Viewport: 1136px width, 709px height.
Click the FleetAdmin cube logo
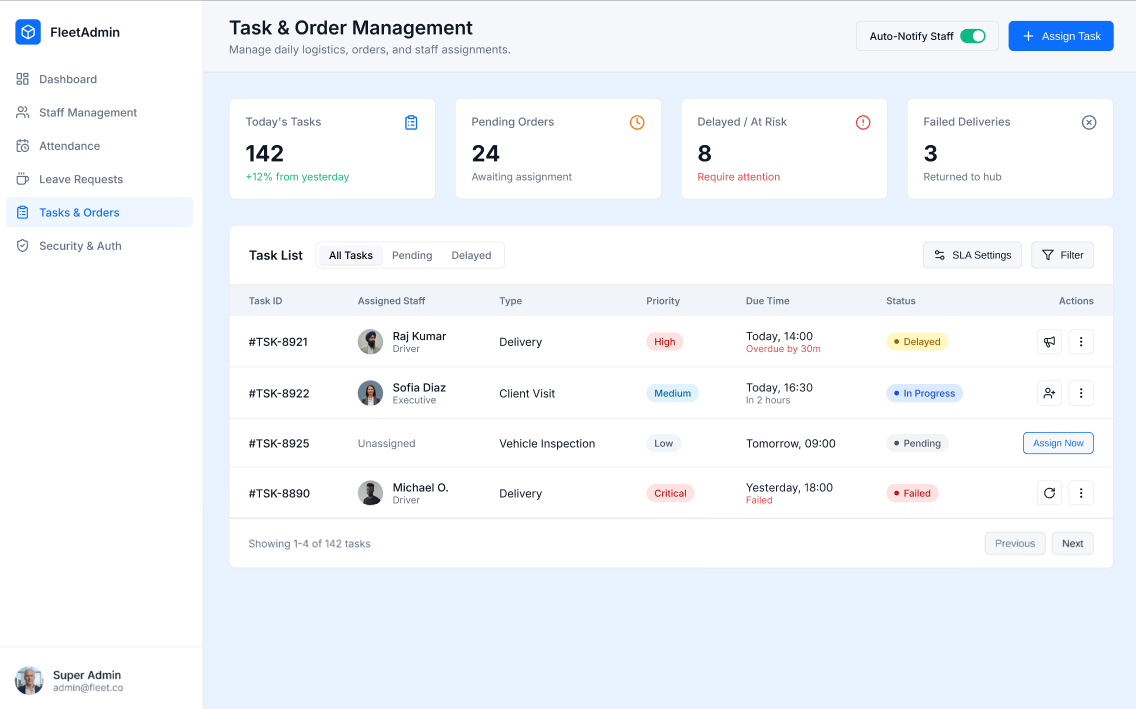click(x=28, y=31)
